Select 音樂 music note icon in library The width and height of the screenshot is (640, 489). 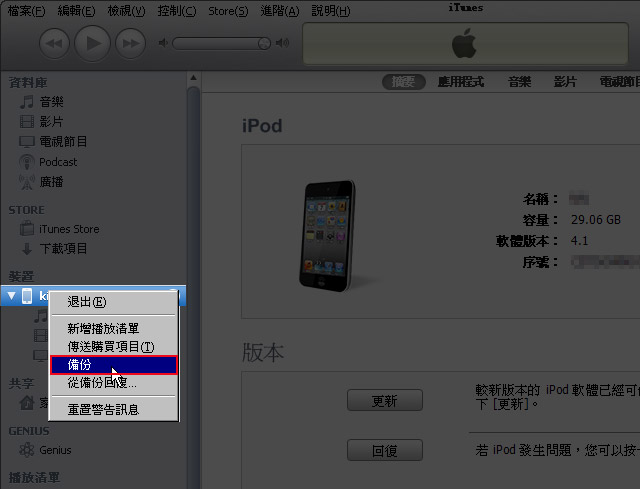27,102
